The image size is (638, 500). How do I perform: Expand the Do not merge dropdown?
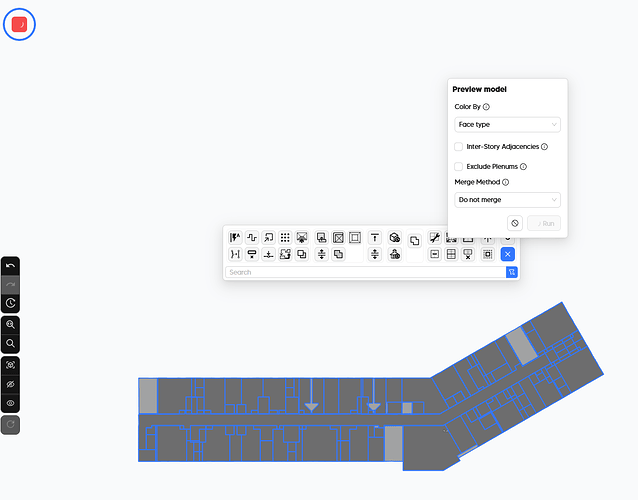[507, 200]
